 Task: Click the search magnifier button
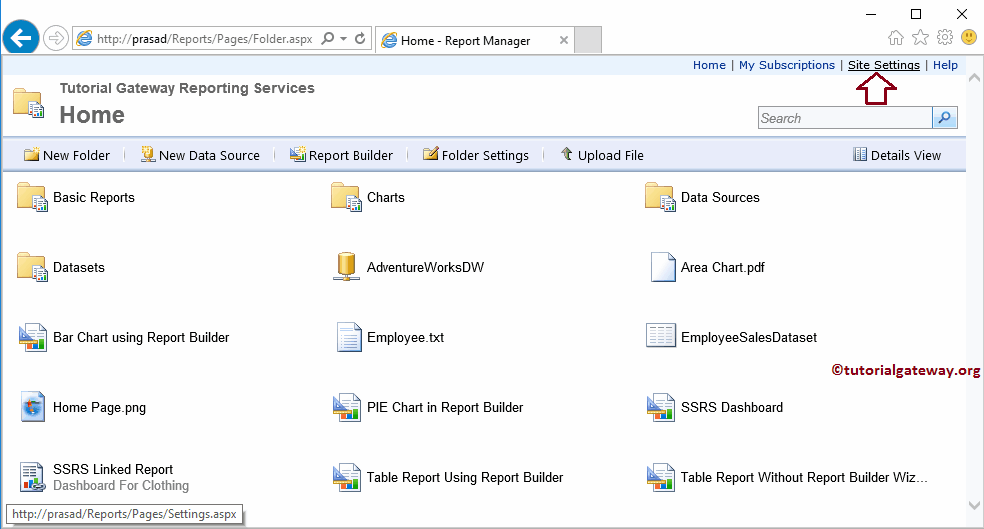pyautogui.click(x=945, y=118)
